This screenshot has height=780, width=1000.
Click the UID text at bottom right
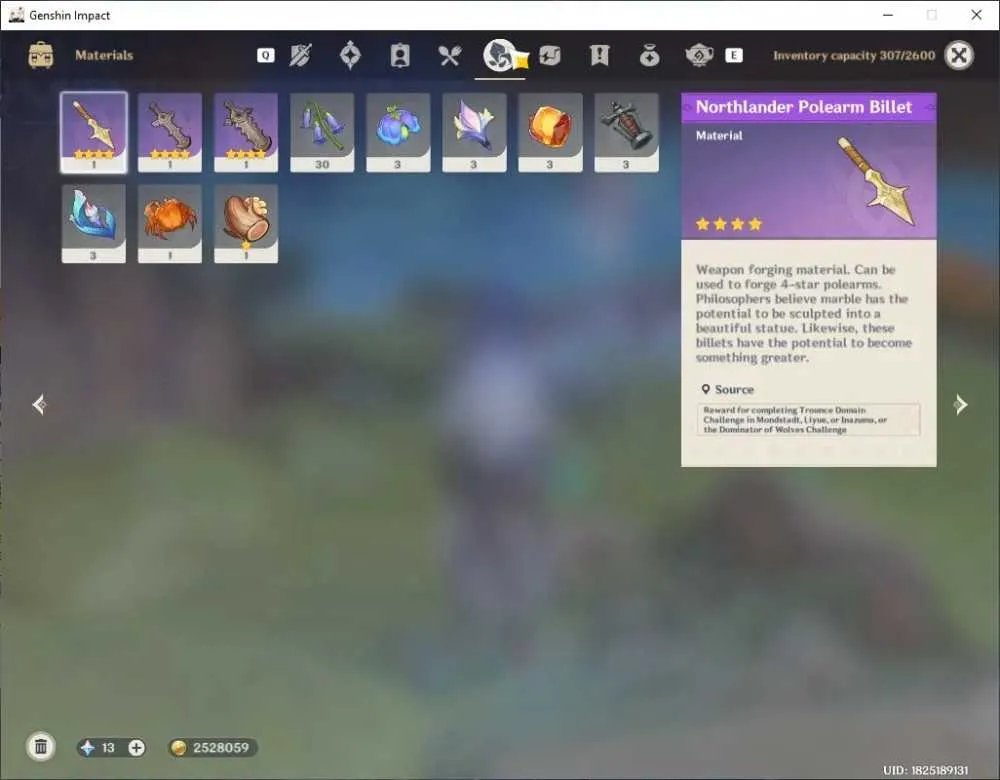pyautogui.click(x=925, y=770)
